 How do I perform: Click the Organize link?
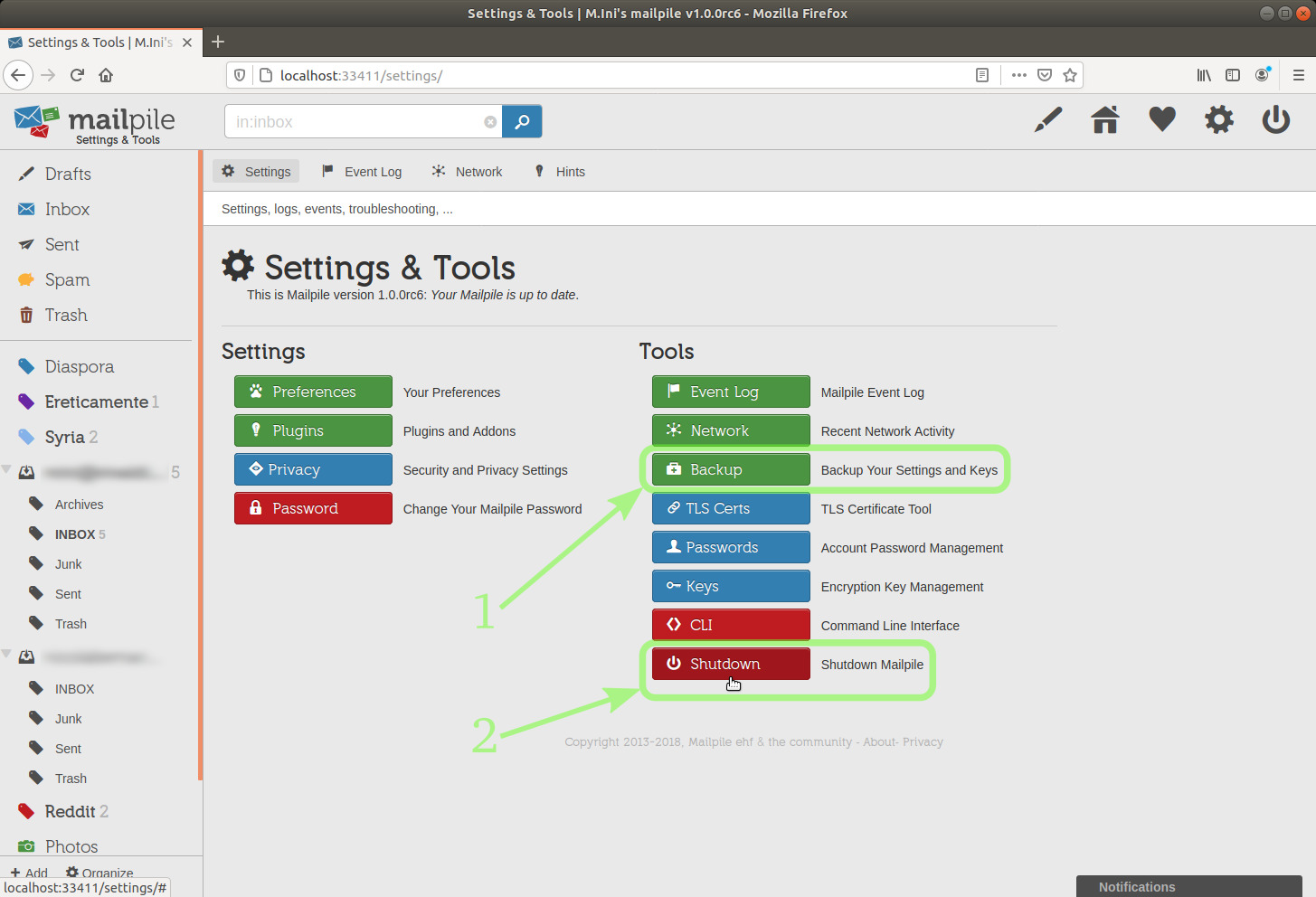[x=99, y=873]
